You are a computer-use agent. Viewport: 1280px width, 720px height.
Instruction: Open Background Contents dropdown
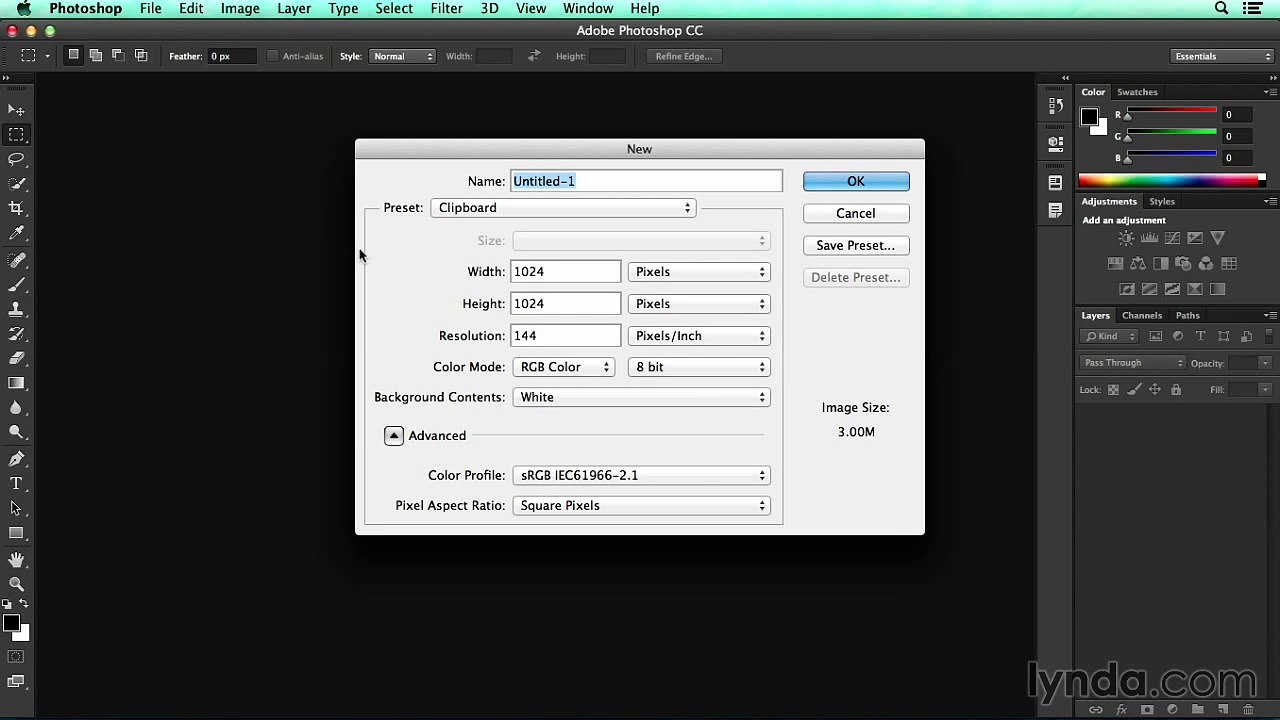coord(641,397)
